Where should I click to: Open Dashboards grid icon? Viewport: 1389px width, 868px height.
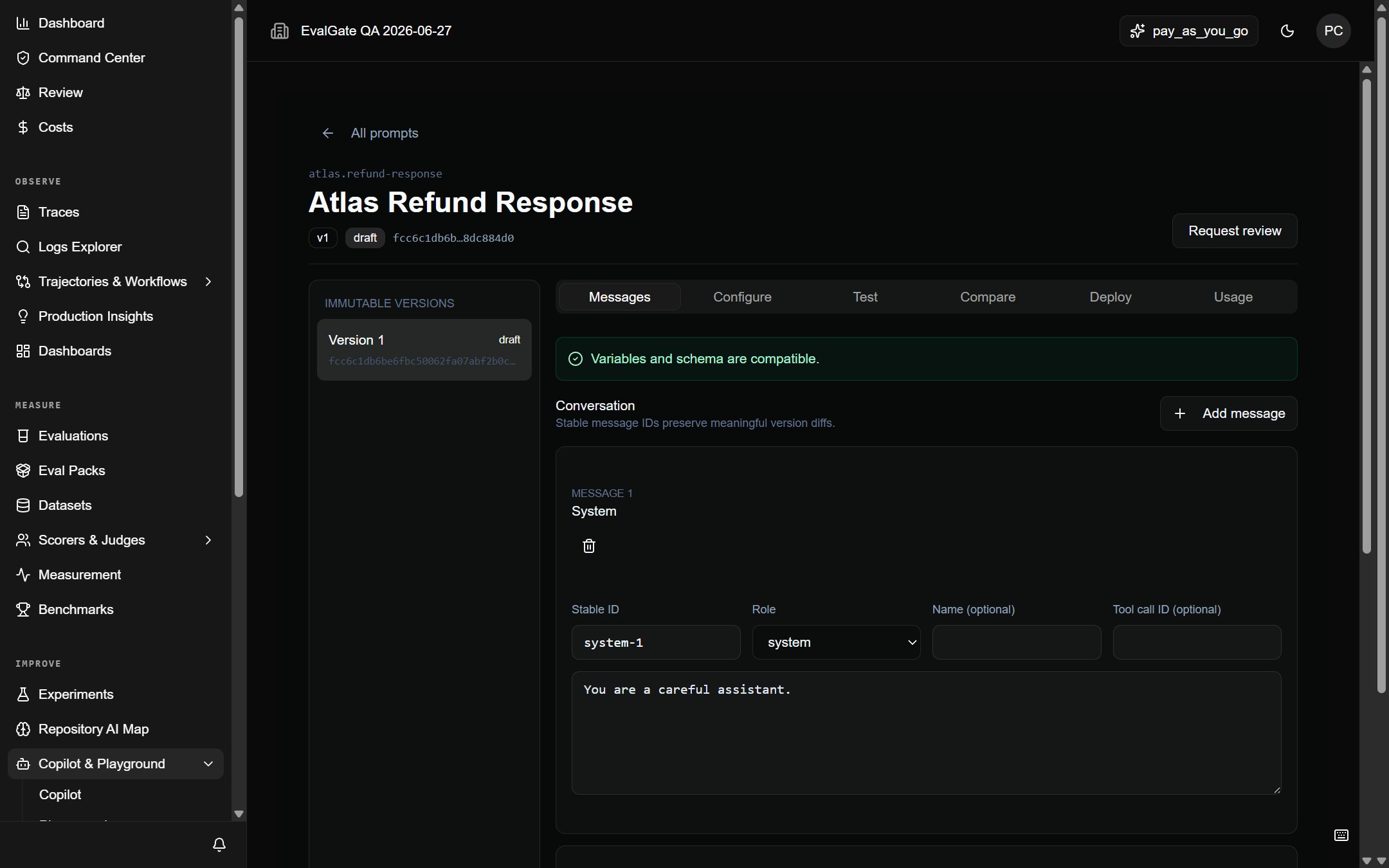[x=23, y=351]
